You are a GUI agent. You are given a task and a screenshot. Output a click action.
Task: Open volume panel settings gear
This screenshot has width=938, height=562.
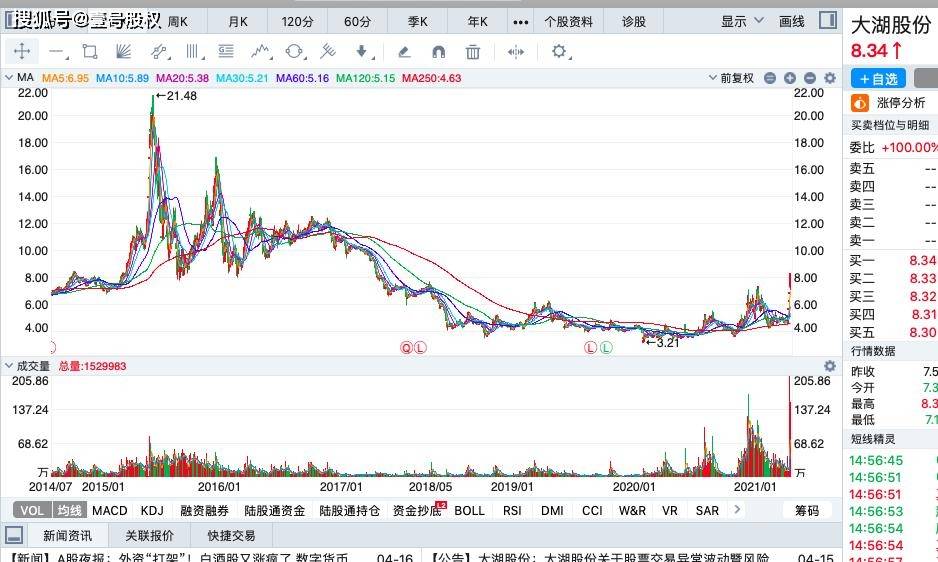(x=830, y=366)
